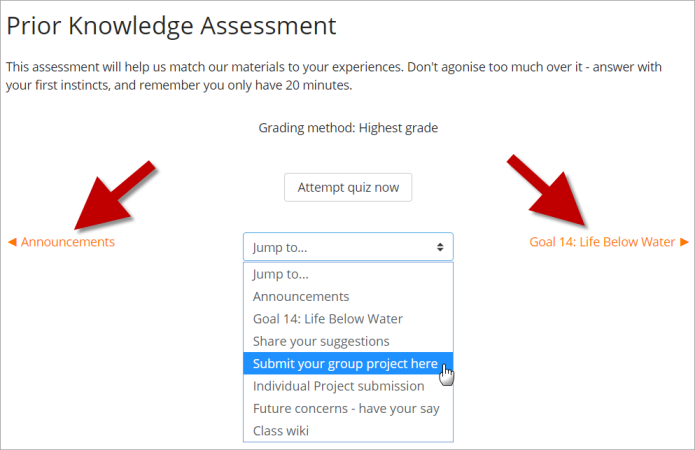Click the Prior Knowledge Assessment heading
This screenshot has height=450, width=695.
click(x=171, y=25)
